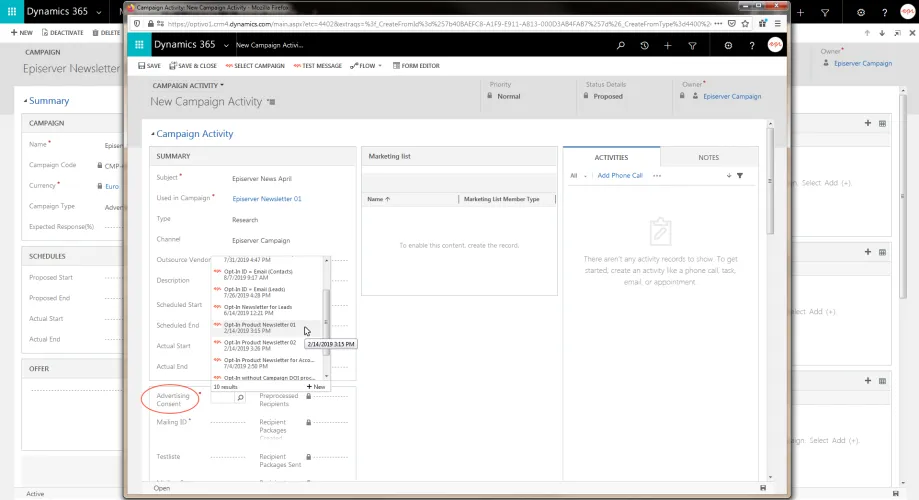Open Dynamics 365 dropdown chevron in front window
The height and width of the screenshot is (500, 919).
pos(226,45)
